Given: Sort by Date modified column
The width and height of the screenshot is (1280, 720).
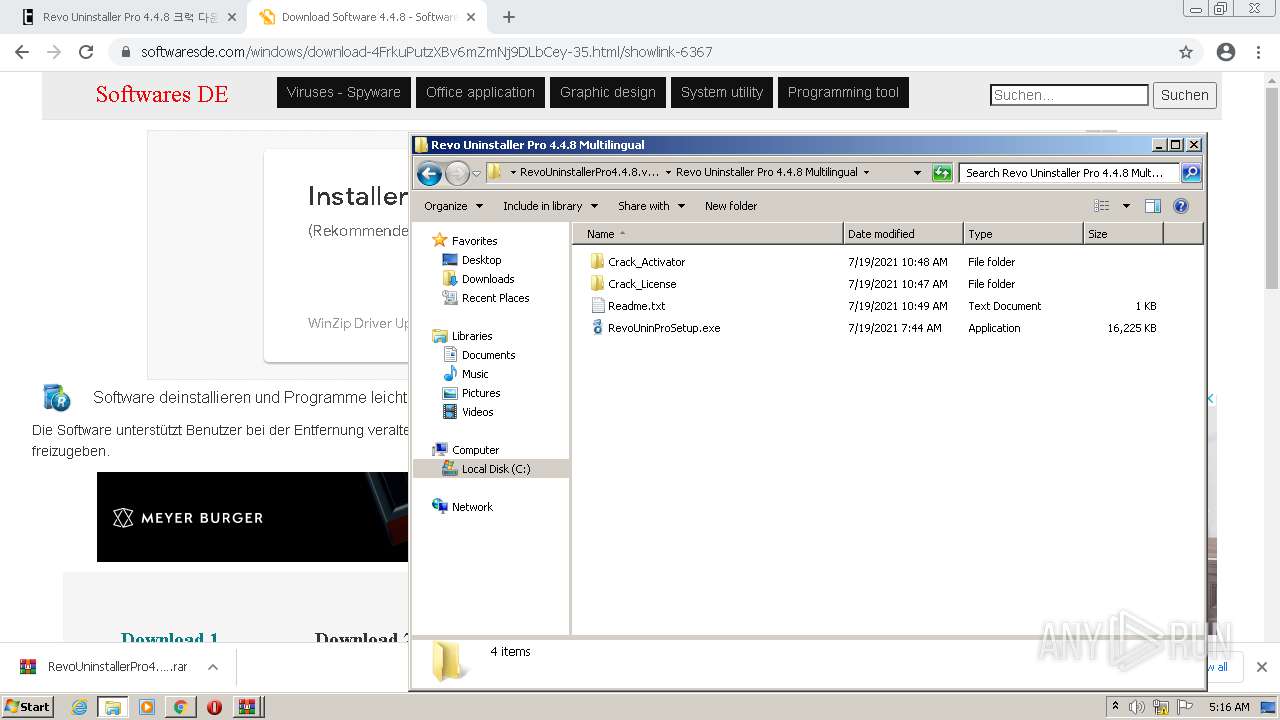Looking at the screenshot, I should click(x=903, y=234).
